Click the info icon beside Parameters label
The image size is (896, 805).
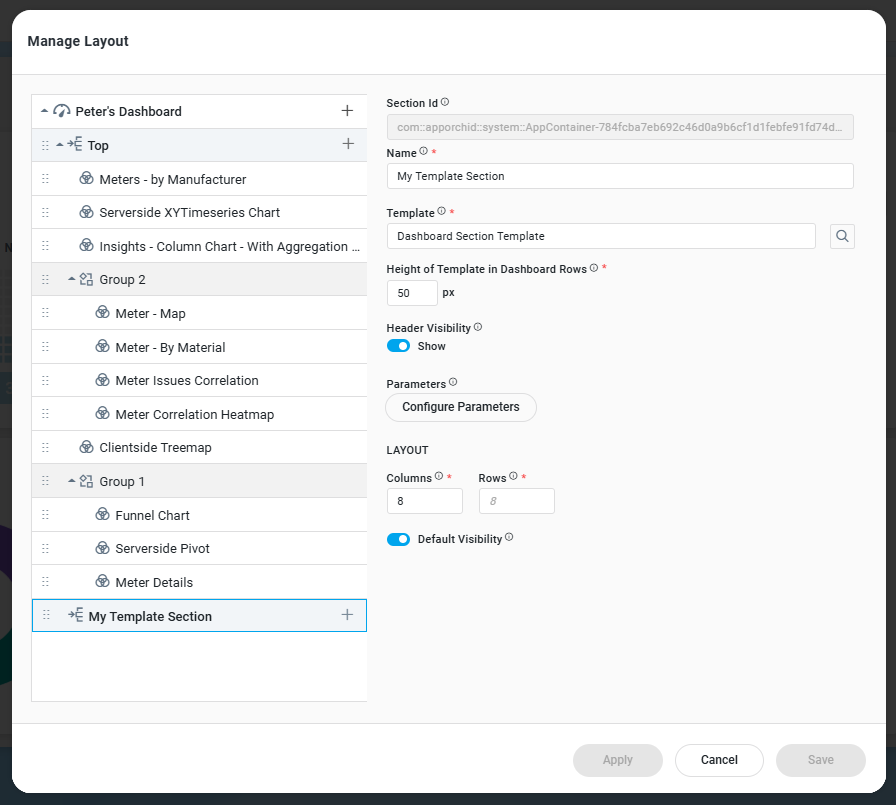pos(453,382)
